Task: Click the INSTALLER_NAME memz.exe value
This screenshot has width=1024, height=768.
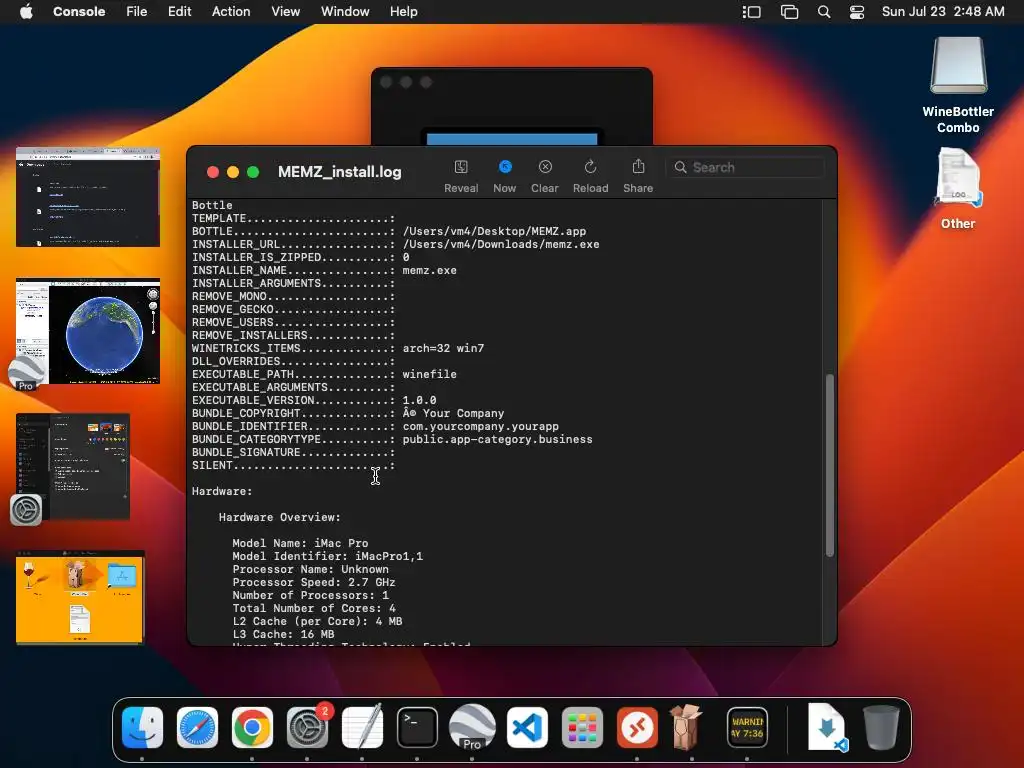Action: click(430, 270)
